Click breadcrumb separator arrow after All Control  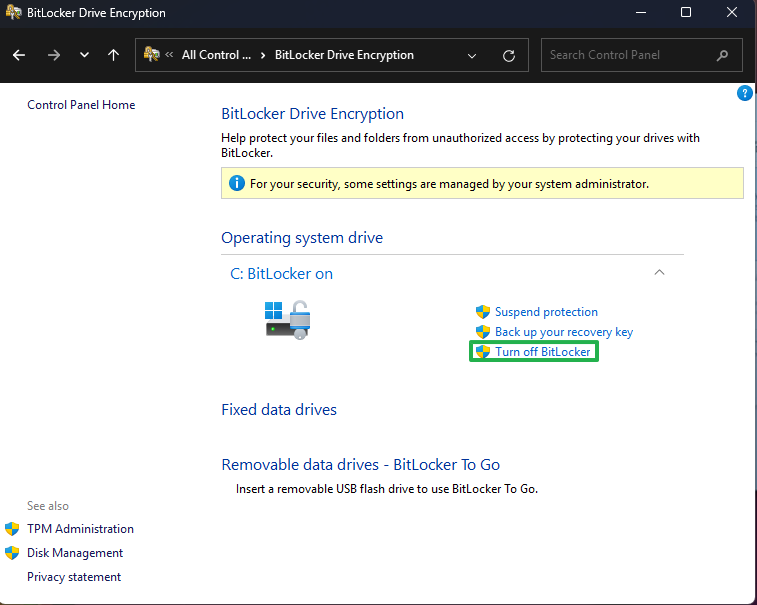pyautogui.click(x=263, y=56)
